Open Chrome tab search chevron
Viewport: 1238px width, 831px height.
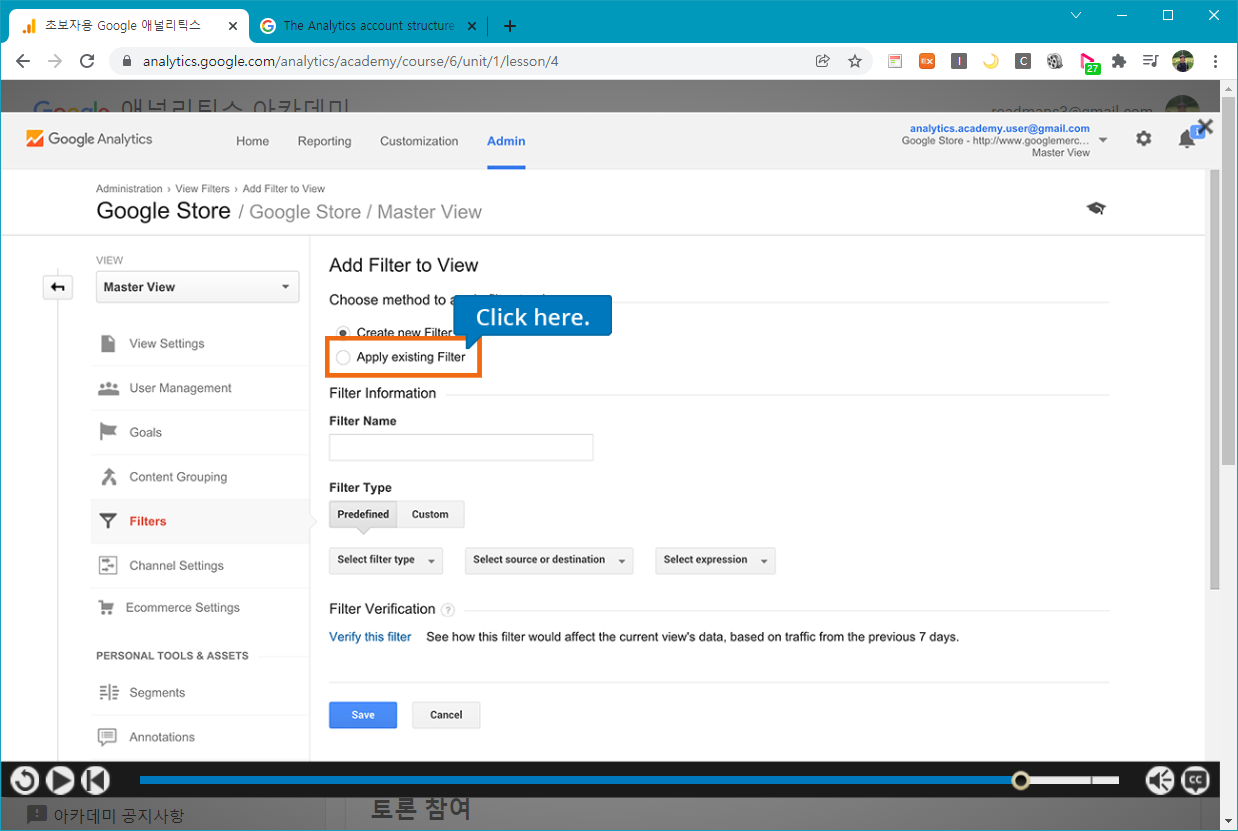click(1076, 15)
